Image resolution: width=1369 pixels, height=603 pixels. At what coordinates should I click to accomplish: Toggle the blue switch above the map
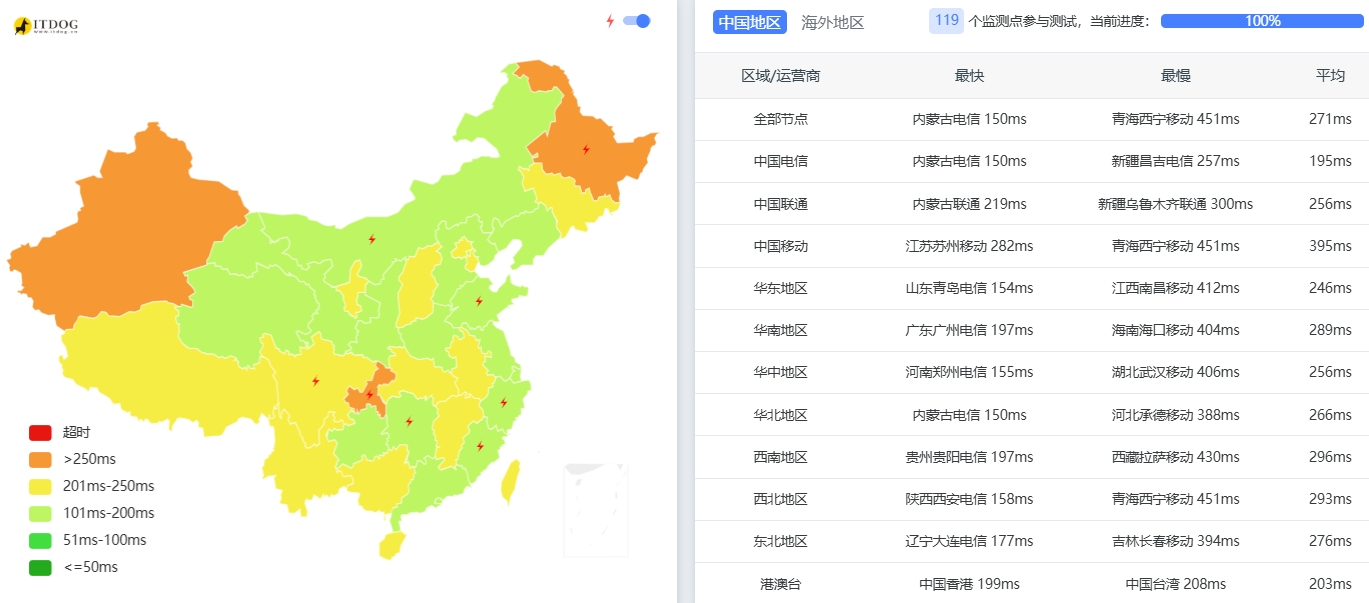[636, 21]
